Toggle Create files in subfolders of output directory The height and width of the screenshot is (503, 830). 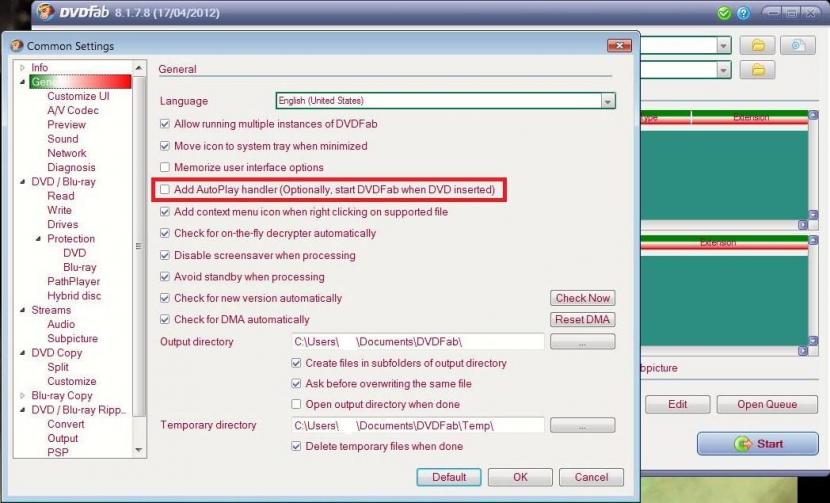296,363
